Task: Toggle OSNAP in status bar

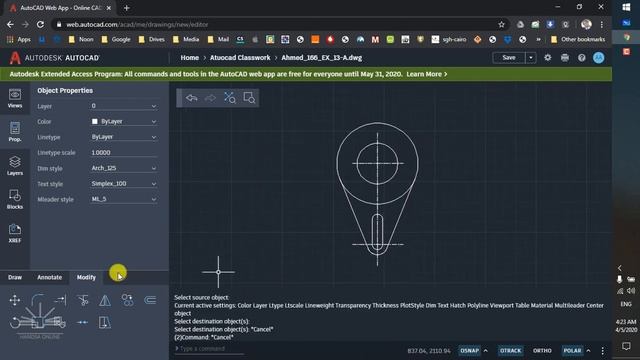Action: (x=469, y=351)
